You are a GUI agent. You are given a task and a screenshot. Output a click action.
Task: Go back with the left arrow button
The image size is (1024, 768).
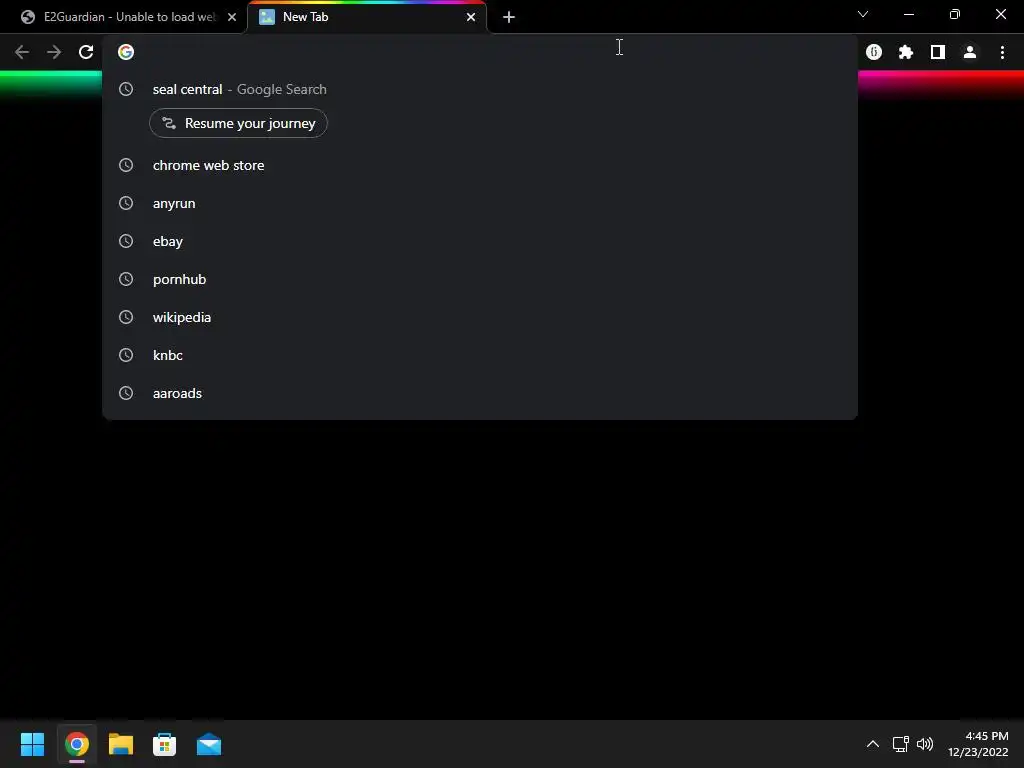coord(22,52)
